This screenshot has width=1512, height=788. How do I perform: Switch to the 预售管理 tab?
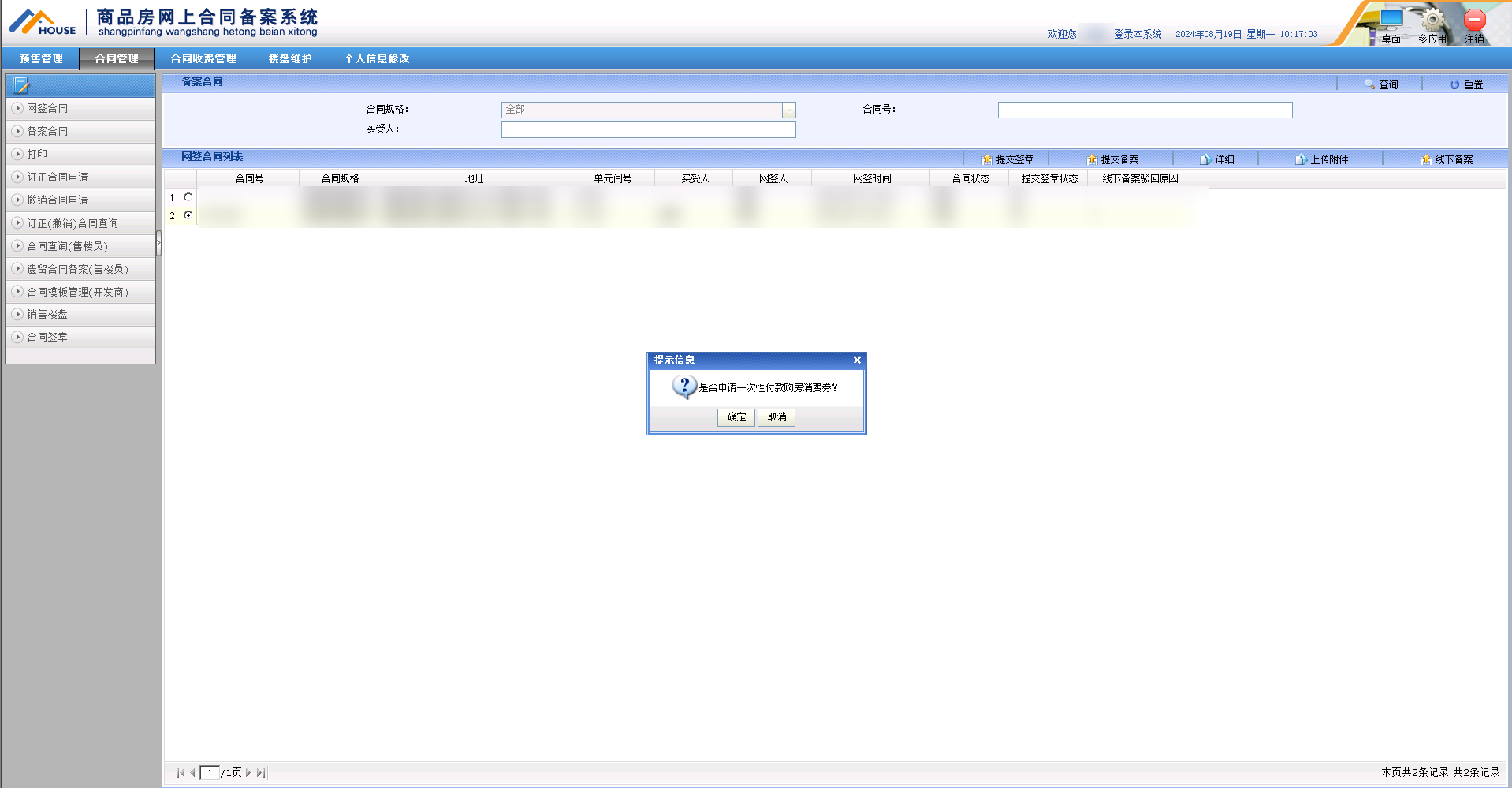click(41, 58)
